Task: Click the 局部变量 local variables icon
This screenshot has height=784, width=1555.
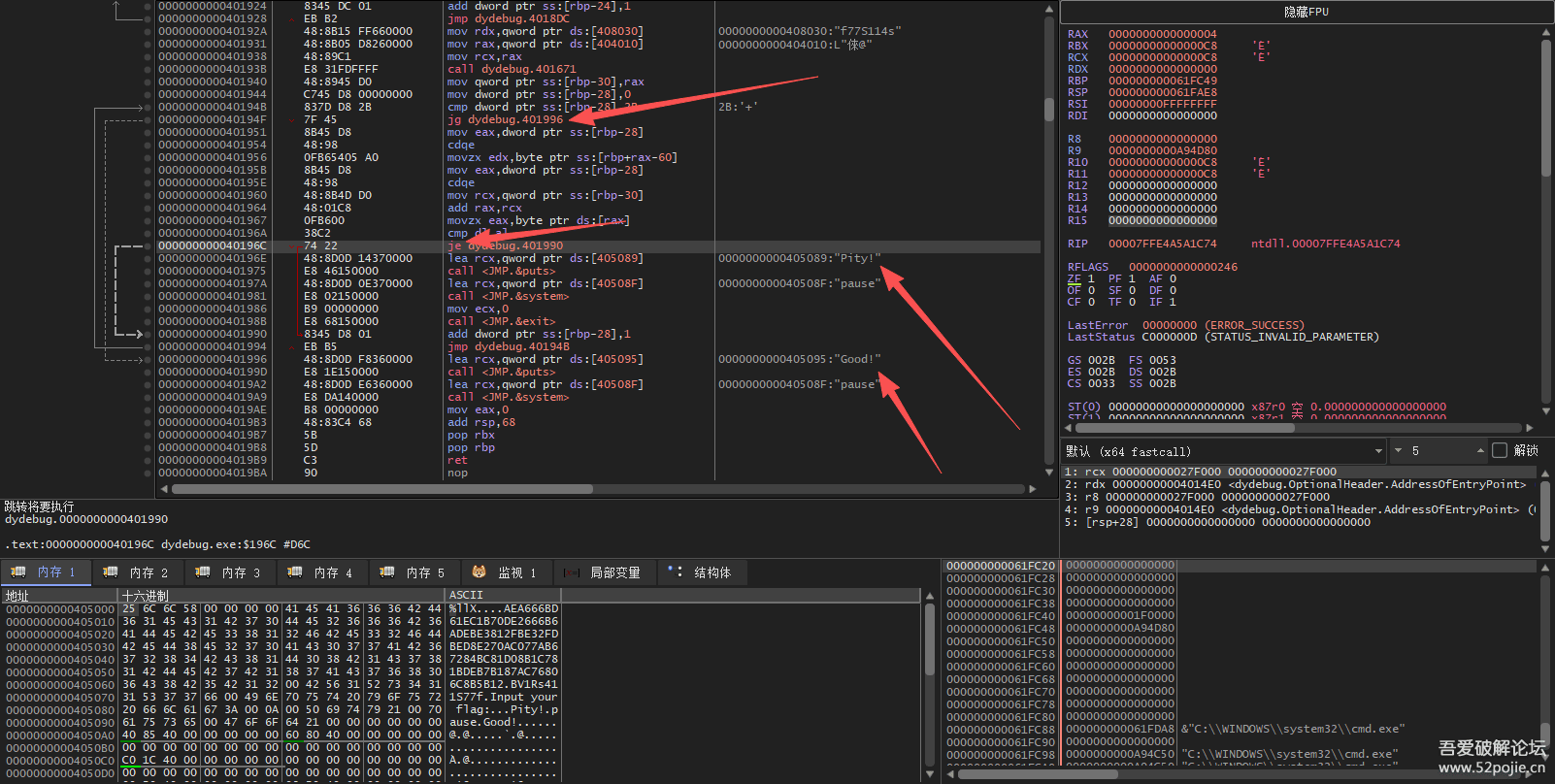Action: point(573,572)
